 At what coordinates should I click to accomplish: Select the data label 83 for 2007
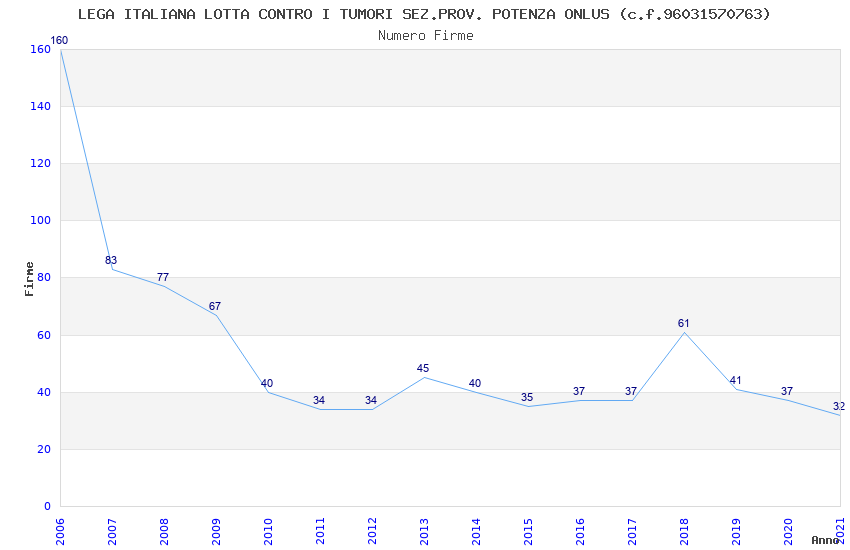(111, 260)
